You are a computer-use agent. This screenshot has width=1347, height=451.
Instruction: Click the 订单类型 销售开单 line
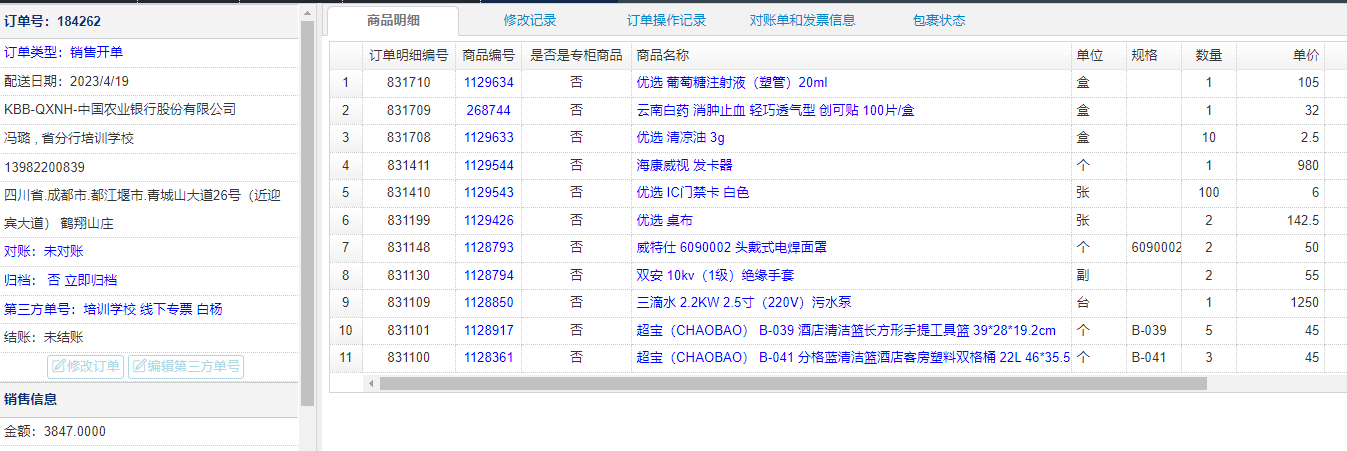click(x=64, y=52)
